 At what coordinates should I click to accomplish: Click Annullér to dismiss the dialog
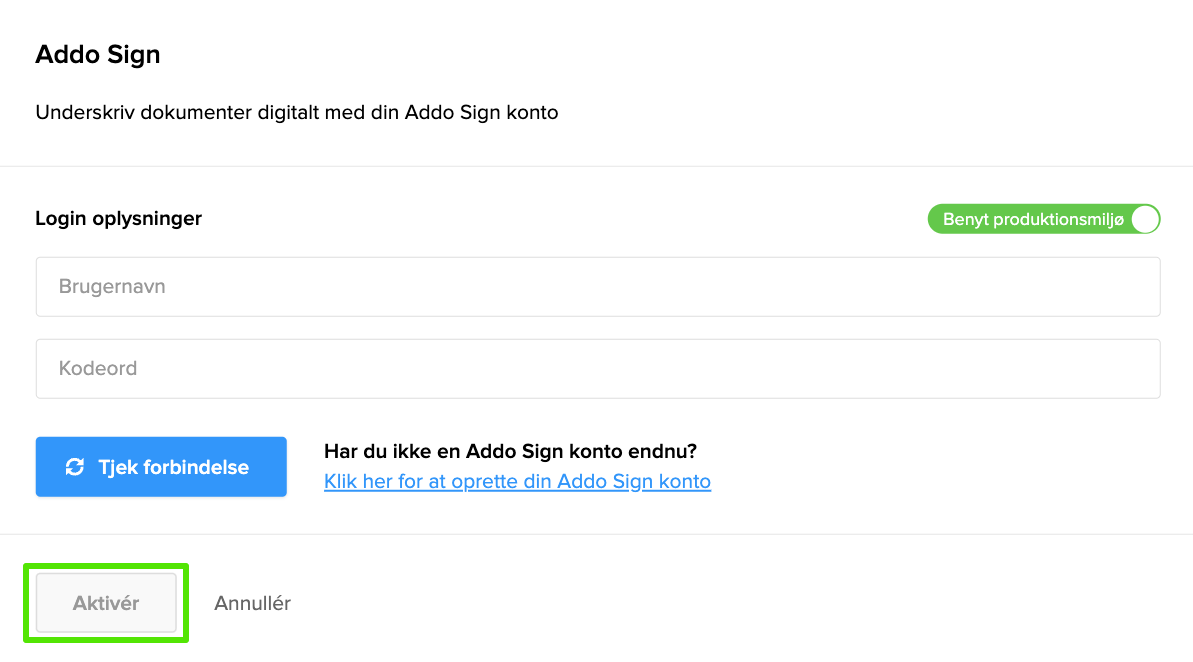(x=252, y=603)
